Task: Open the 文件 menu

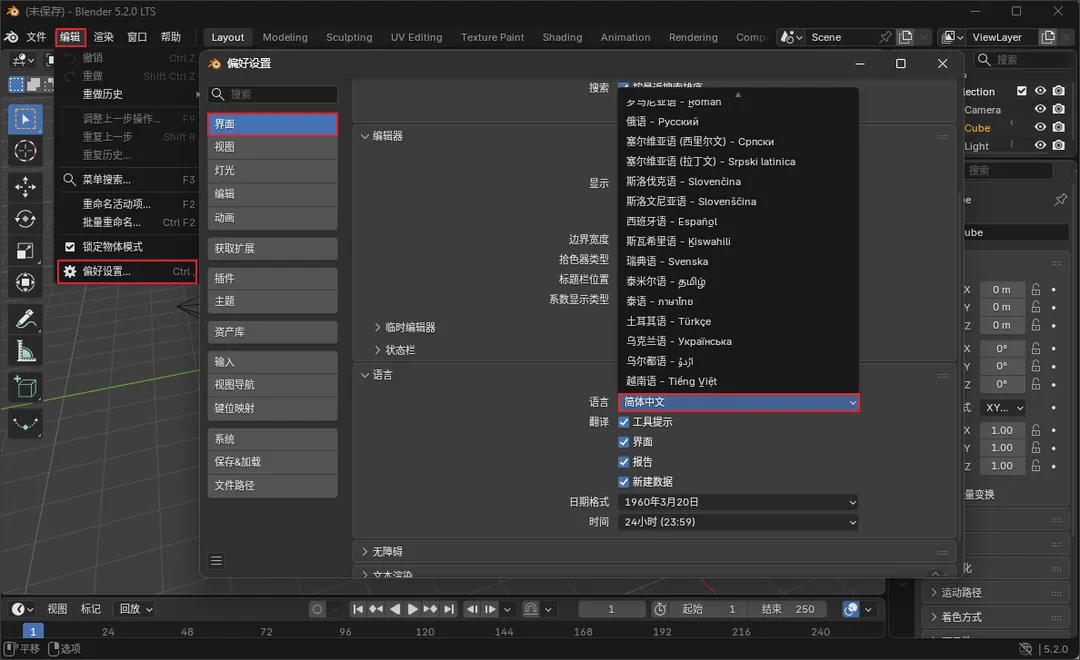Action: coord(36,37)
